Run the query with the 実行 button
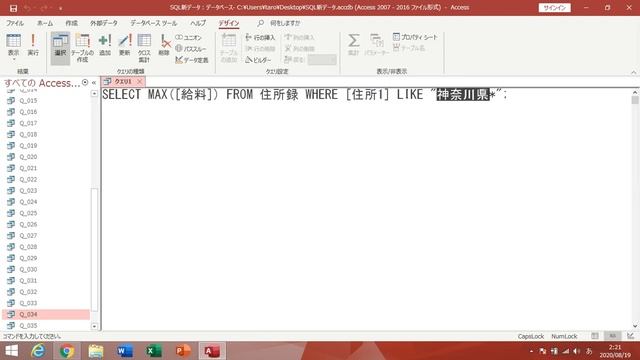Viewport: 640px width, 360px height. tap(33, 45)
